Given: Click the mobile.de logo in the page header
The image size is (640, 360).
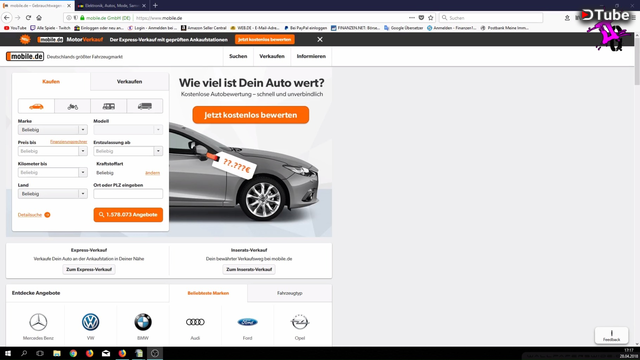Looking at the screenshot, I should tap(25, 56).
